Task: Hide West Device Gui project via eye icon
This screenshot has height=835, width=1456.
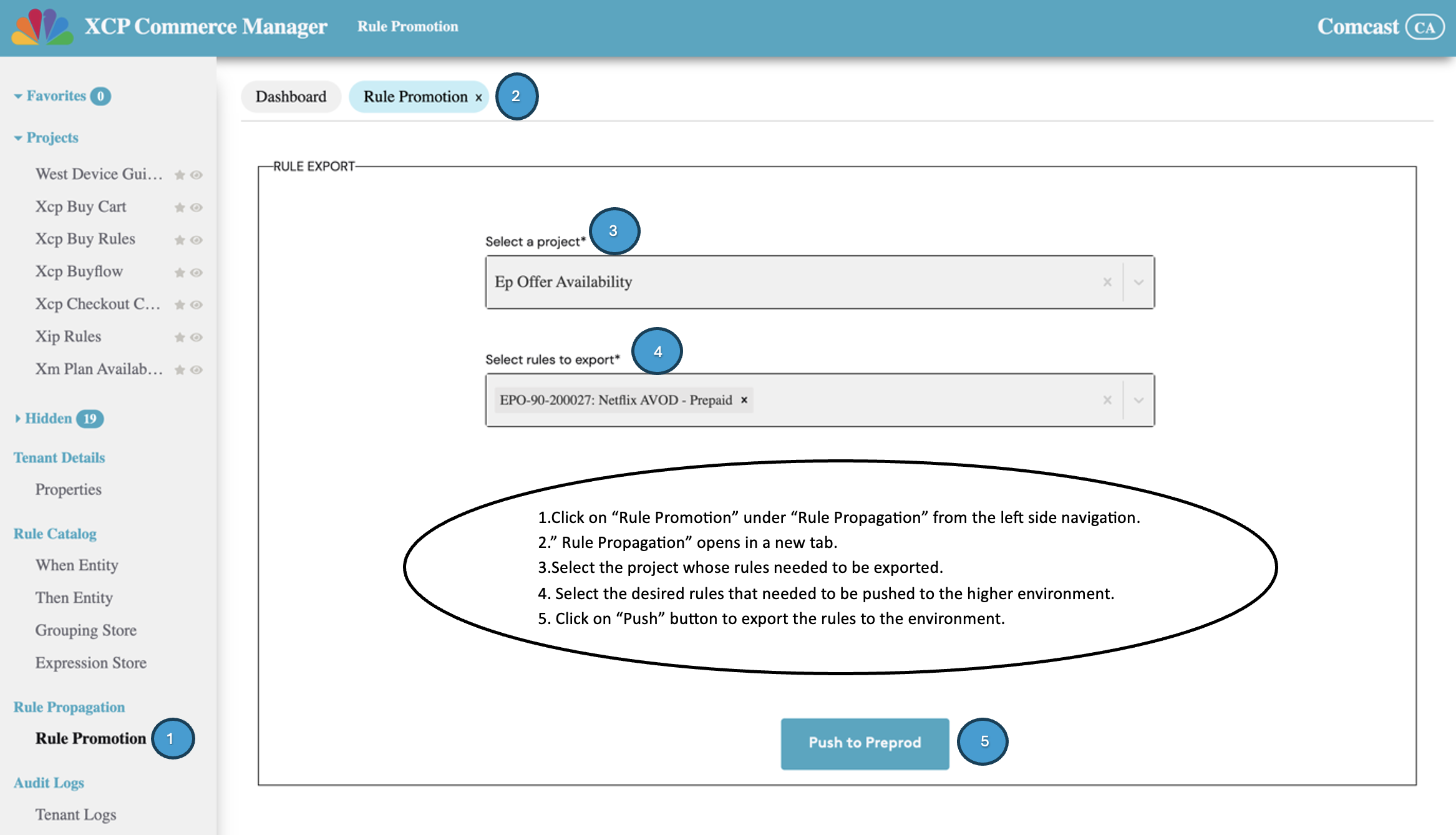Action: (197, 175)
